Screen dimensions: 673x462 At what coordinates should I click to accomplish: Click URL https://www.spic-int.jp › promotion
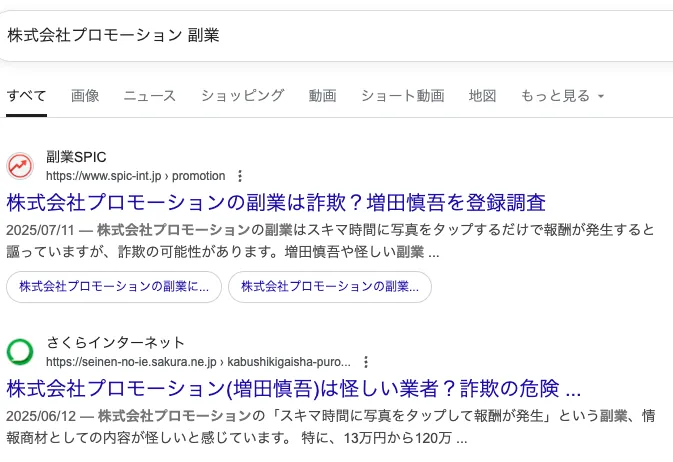coord(136,176)
